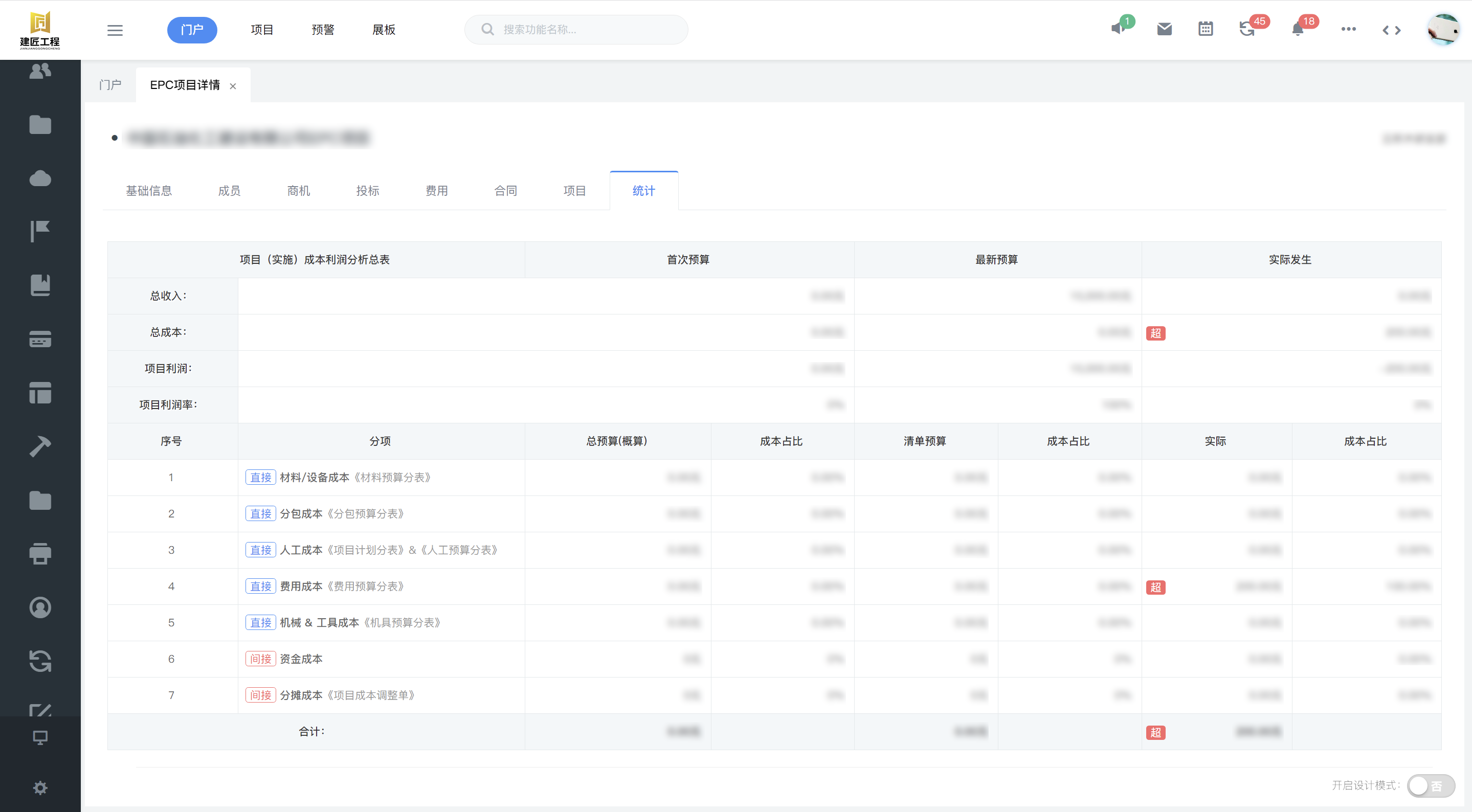Open the calendar icon in header
The image size is (1472, 812).
click(1205, 29)
